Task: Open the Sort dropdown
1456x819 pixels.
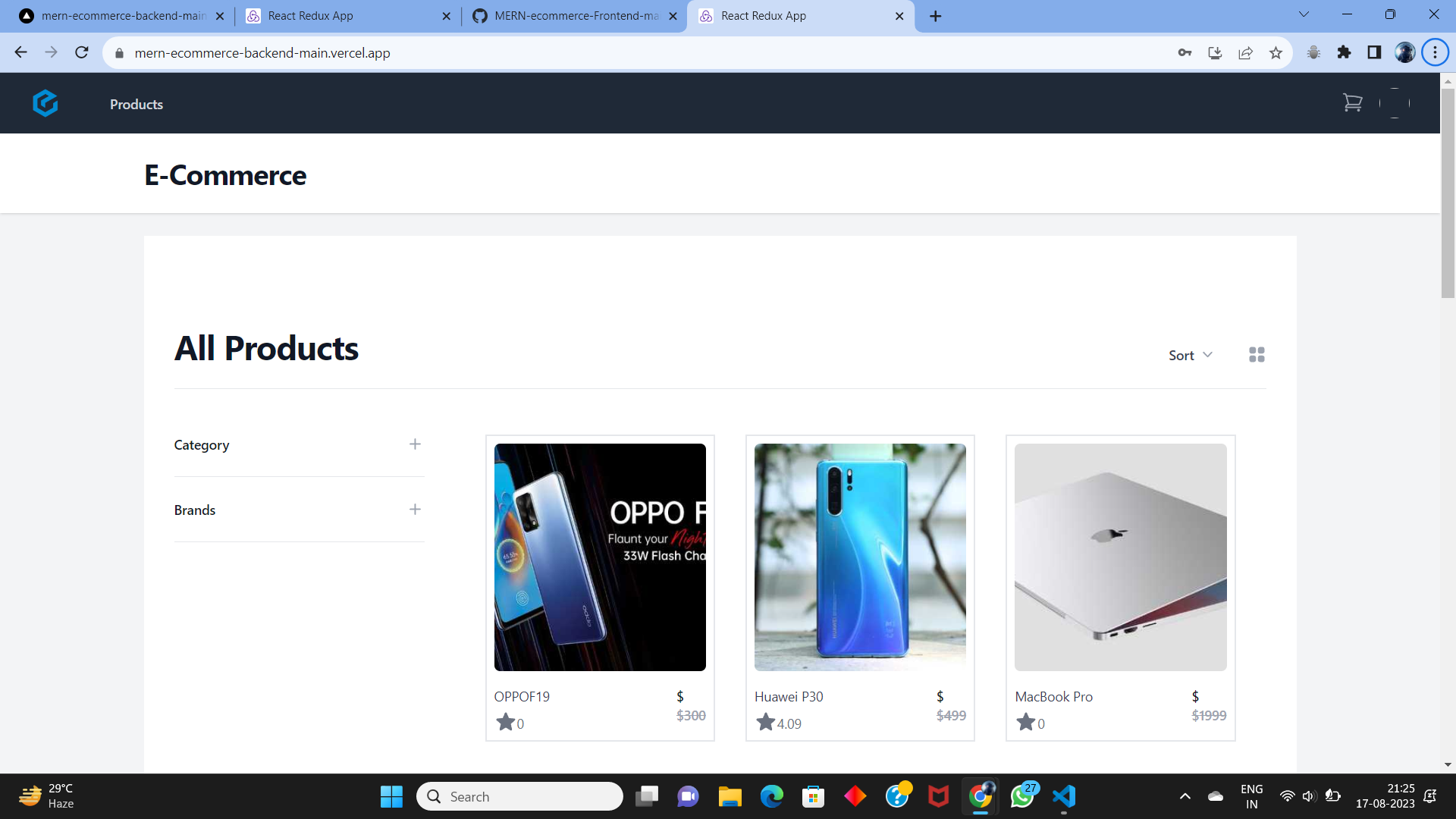Action: click(x=1190, y=354)
